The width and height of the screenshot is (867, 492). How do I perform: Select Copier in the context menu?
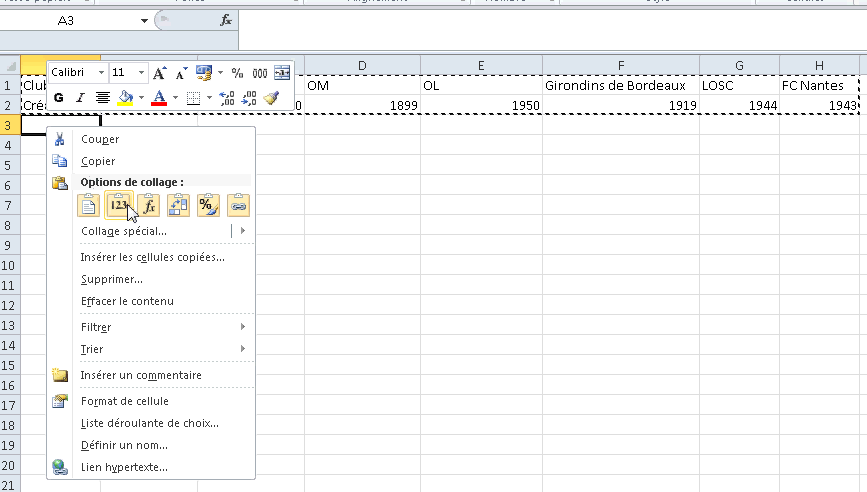pos(152,161)
